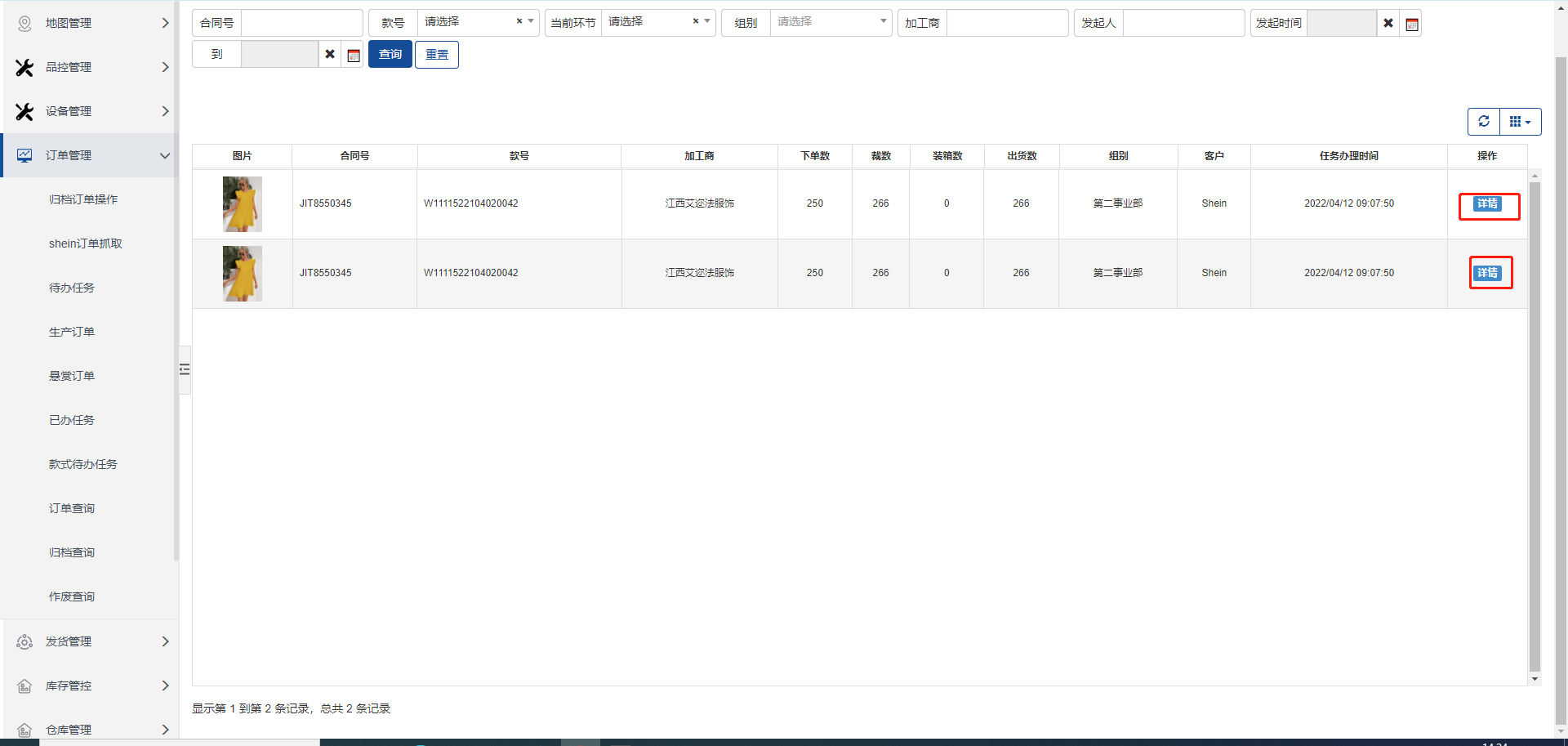Click the first row yellow dress thumbnail
Image resolution: width=1568 pixels, height=746 pixels.
click(242, 204)
